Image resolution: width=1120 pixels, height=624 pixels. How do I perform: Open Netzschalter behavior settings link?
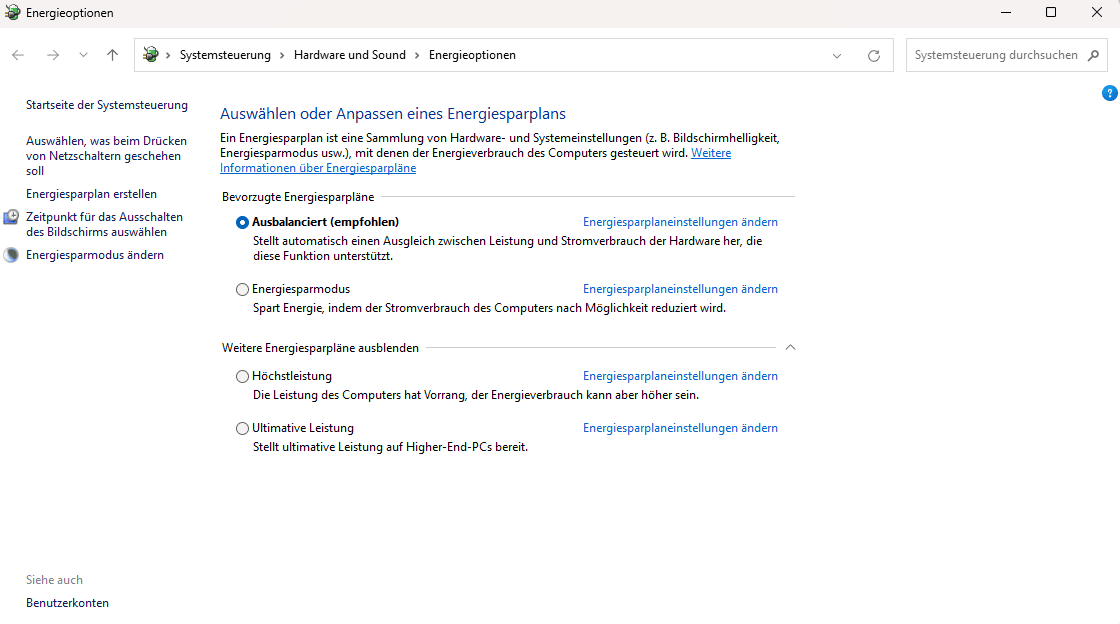coord(106,156)
